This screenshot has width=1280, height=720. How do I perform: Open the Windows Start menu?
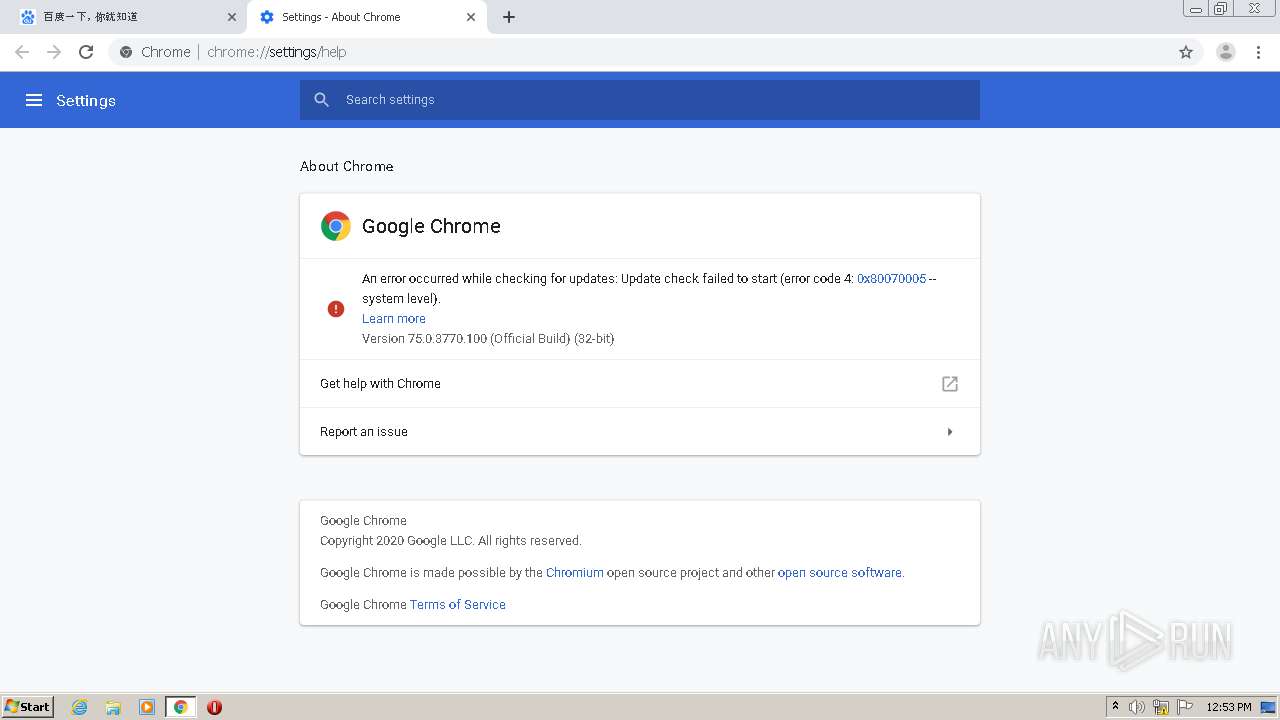(x=28, y=707)
